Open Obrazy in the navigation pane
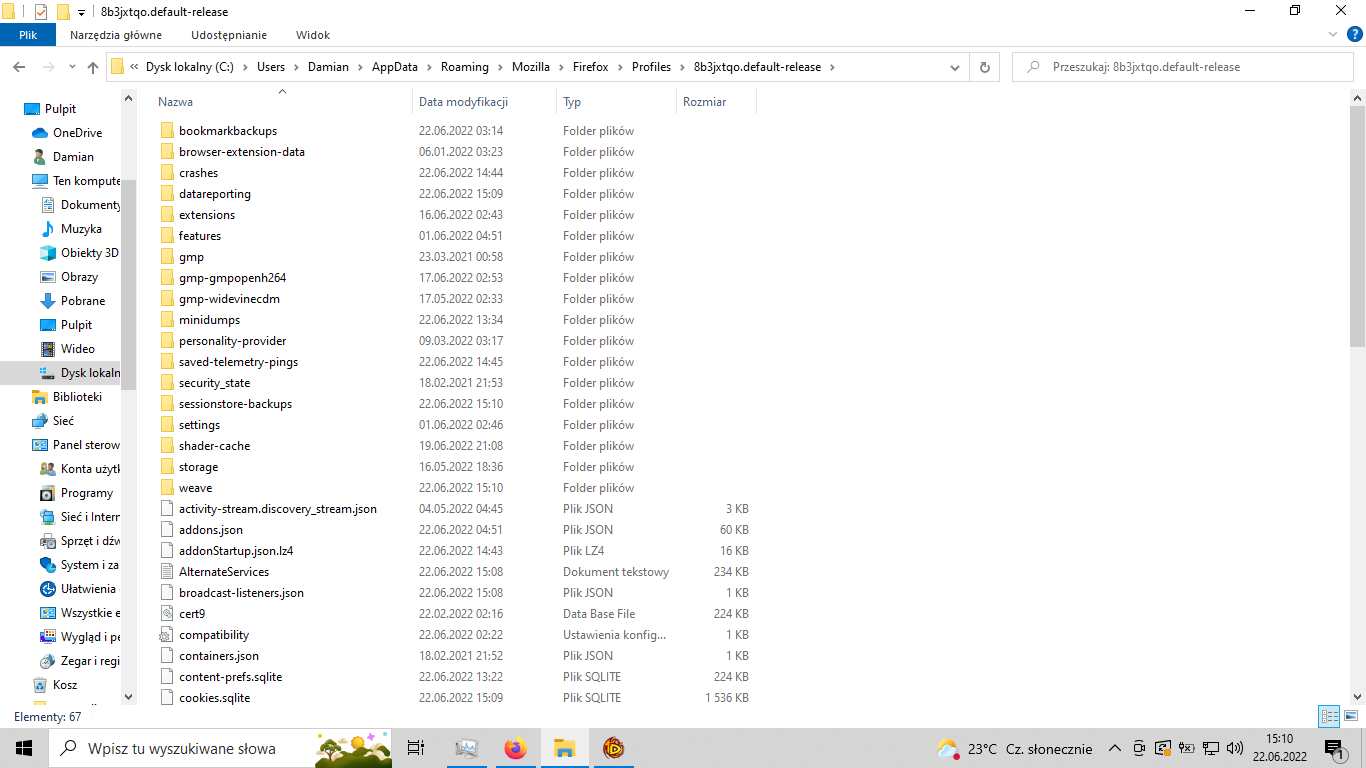The image size is (1366, 768). 79,277
